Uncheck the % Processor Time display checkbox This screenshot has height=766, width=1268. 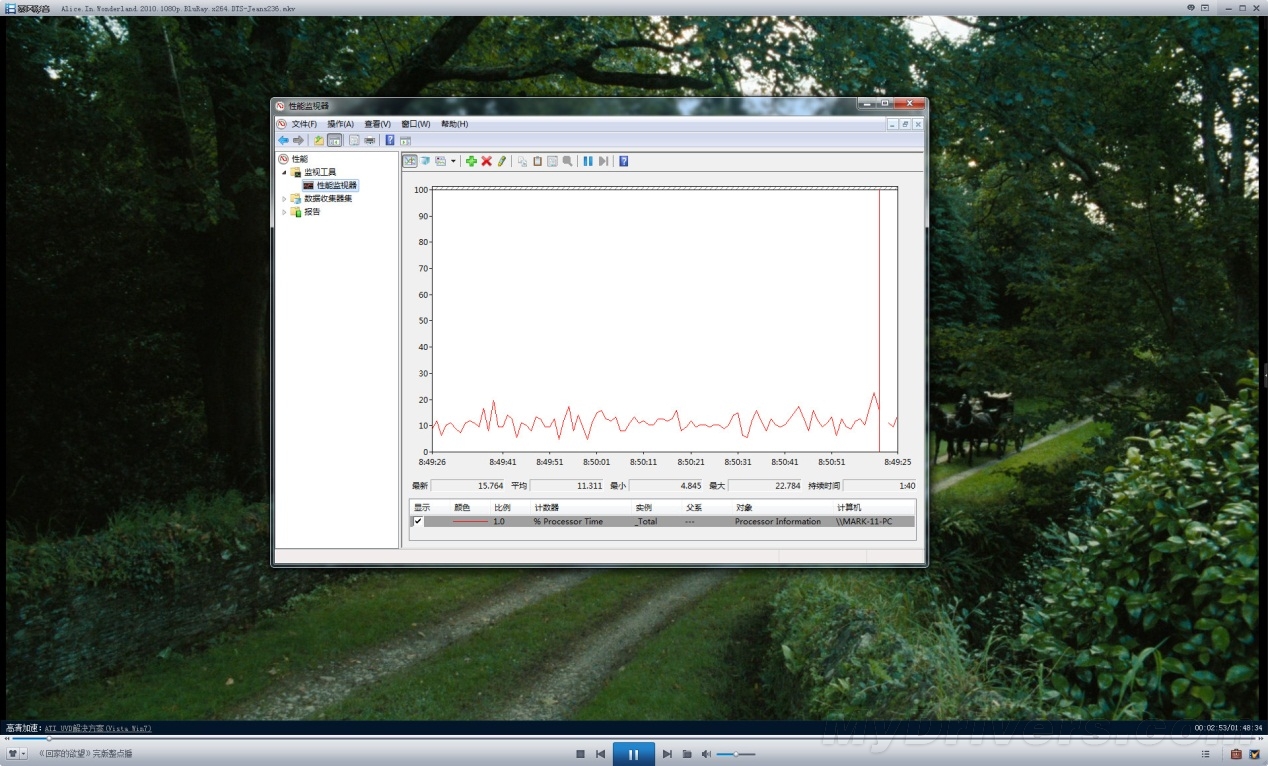point(418,521)
